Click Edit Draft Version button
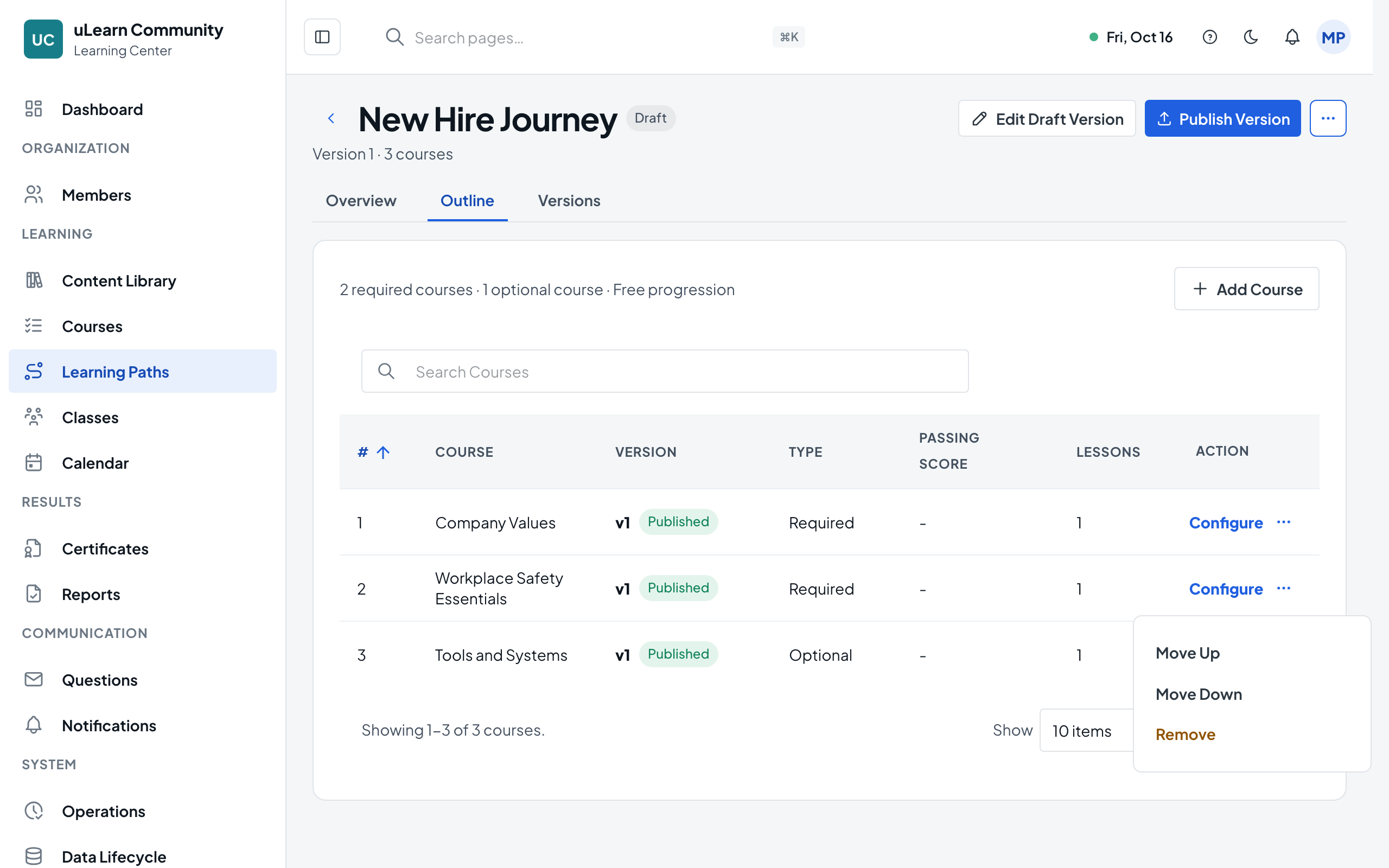Screen dimensions: 1389x868 (1046, 118)
